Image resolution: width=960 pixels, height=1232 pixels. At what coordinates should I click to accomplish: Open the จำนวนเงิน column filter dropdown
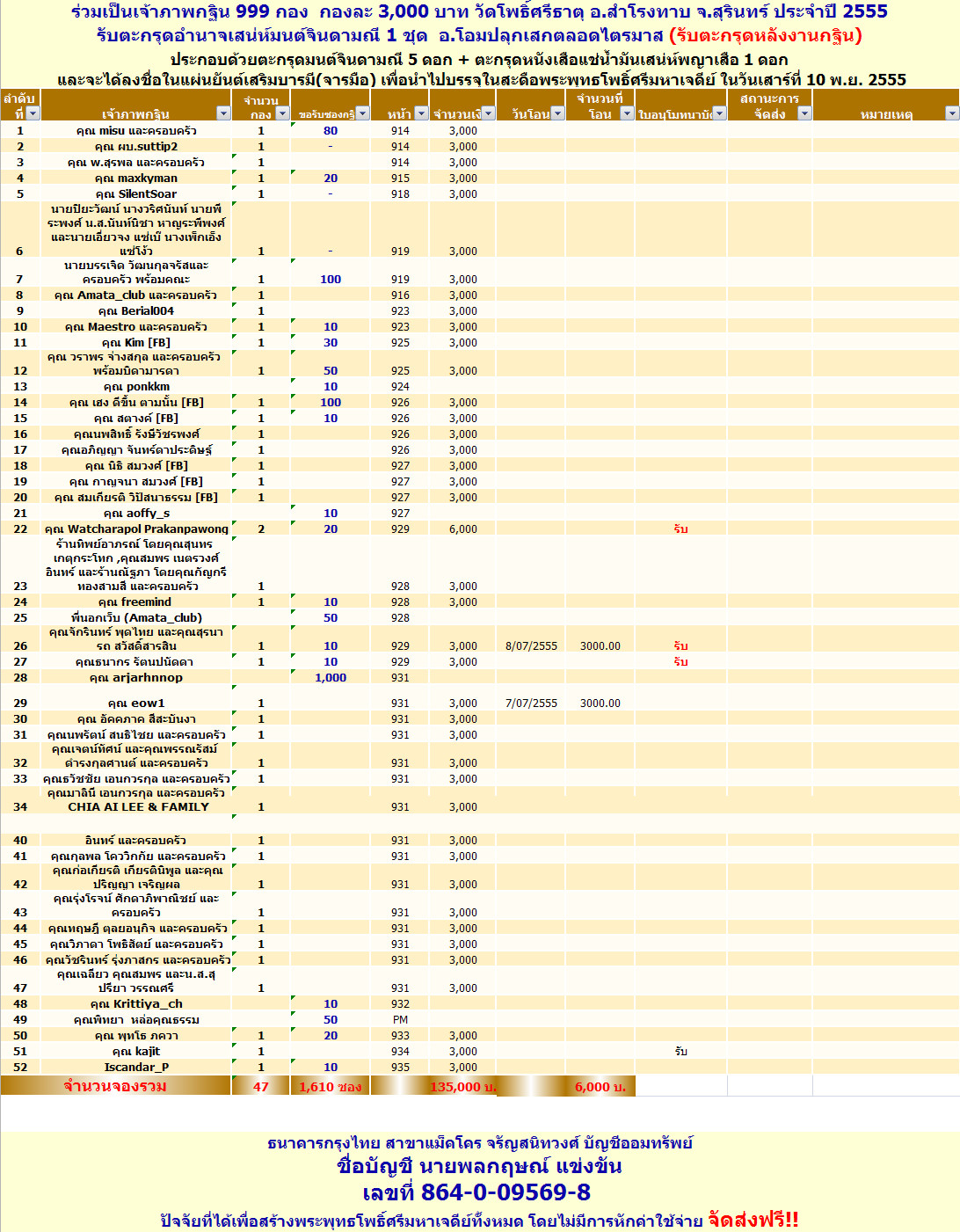tap(488, 113)
